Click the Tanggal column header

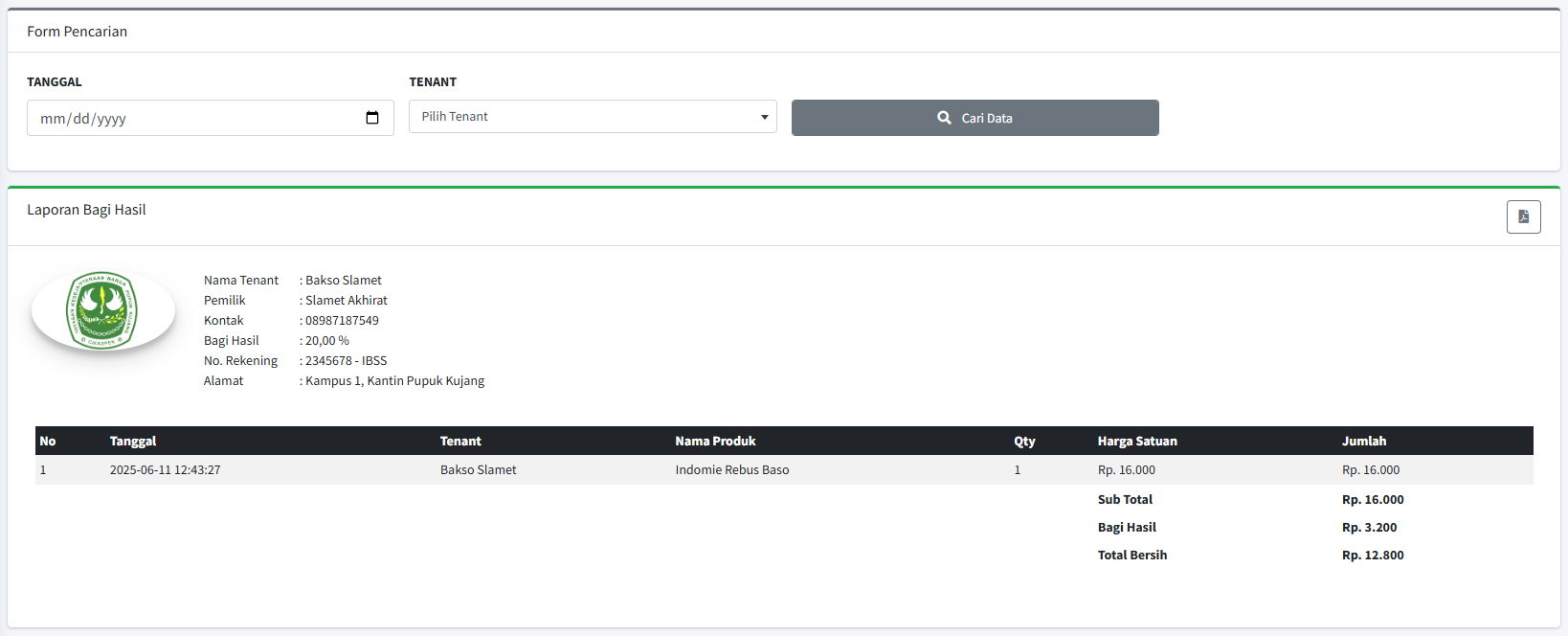tap(133, 441)
